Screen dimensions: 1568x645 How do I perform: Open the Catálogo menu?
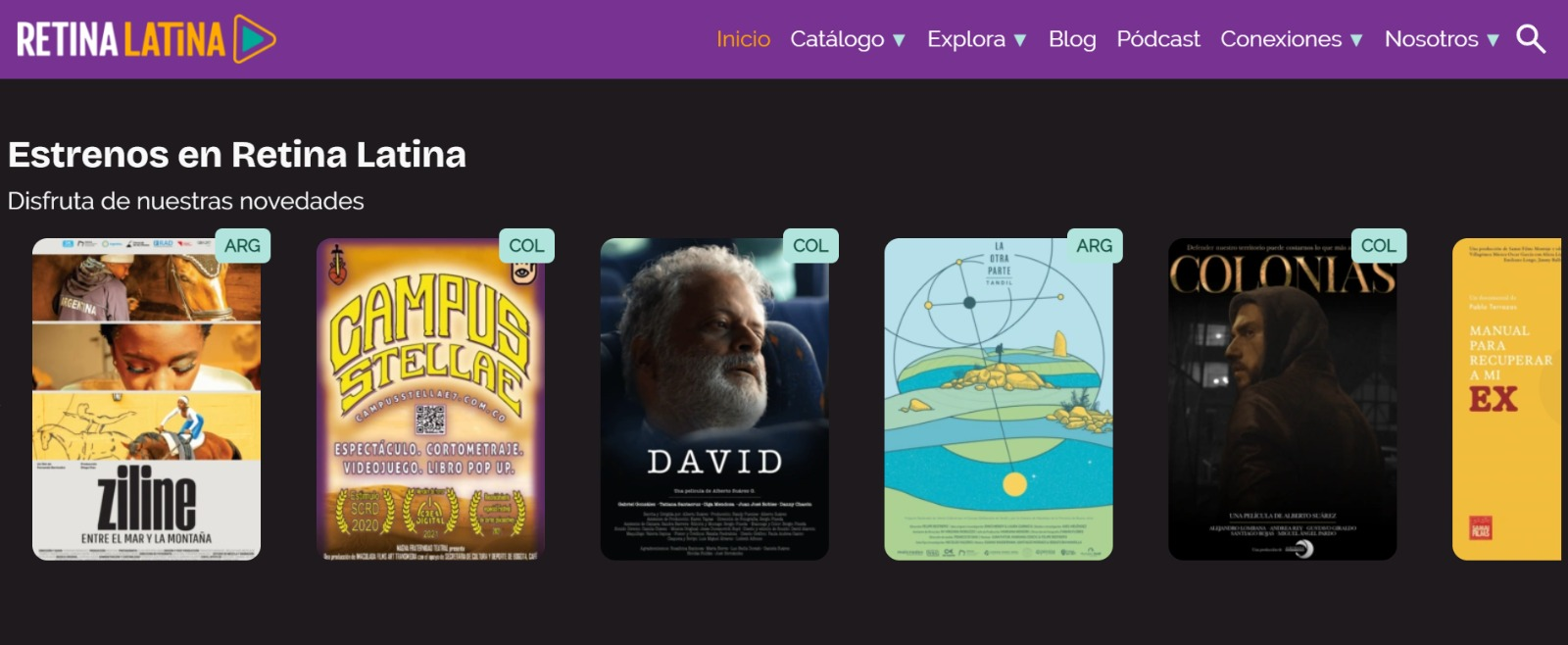coord(848,39)
